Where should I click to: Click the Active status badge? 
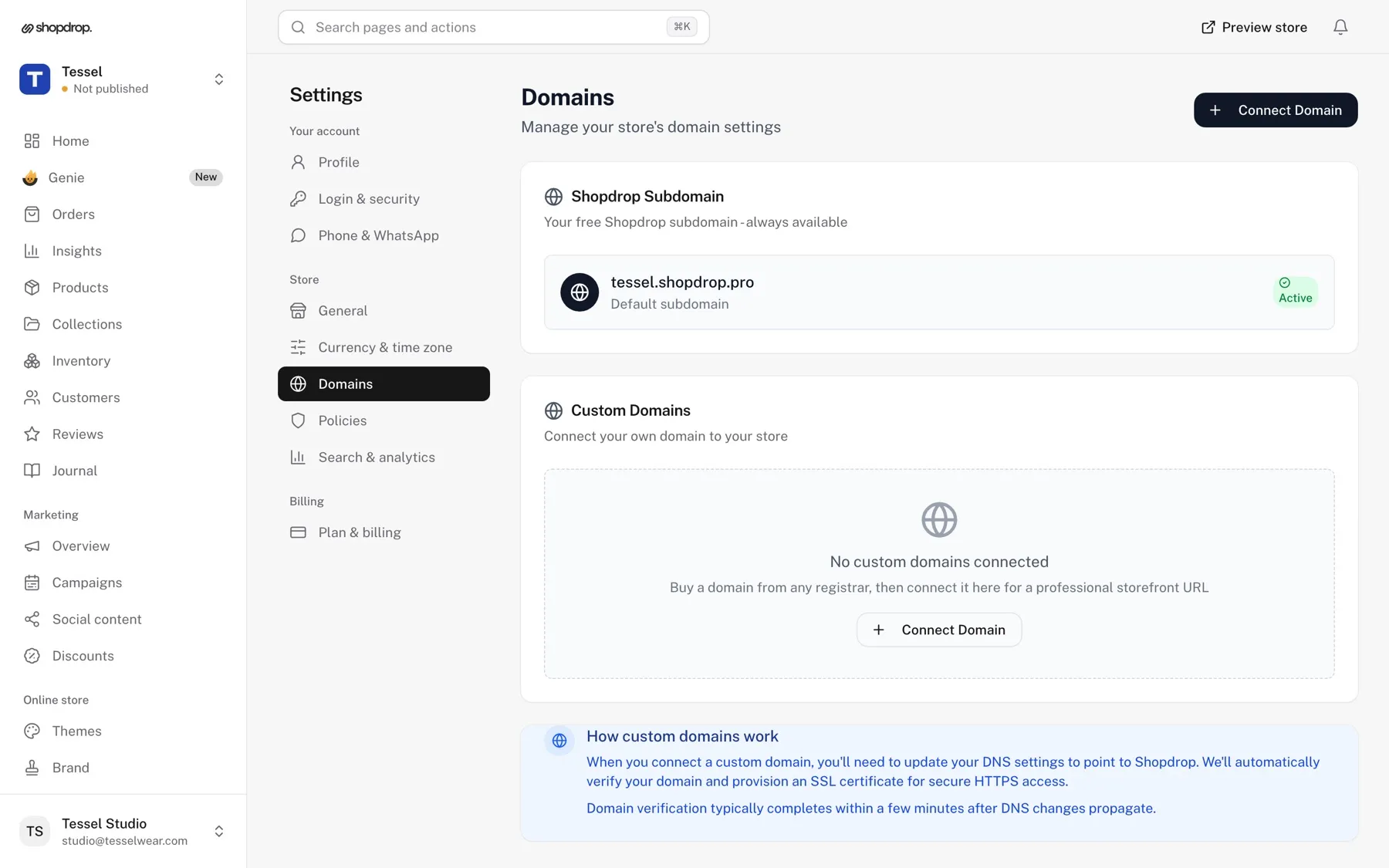[x=1296, y=291]
